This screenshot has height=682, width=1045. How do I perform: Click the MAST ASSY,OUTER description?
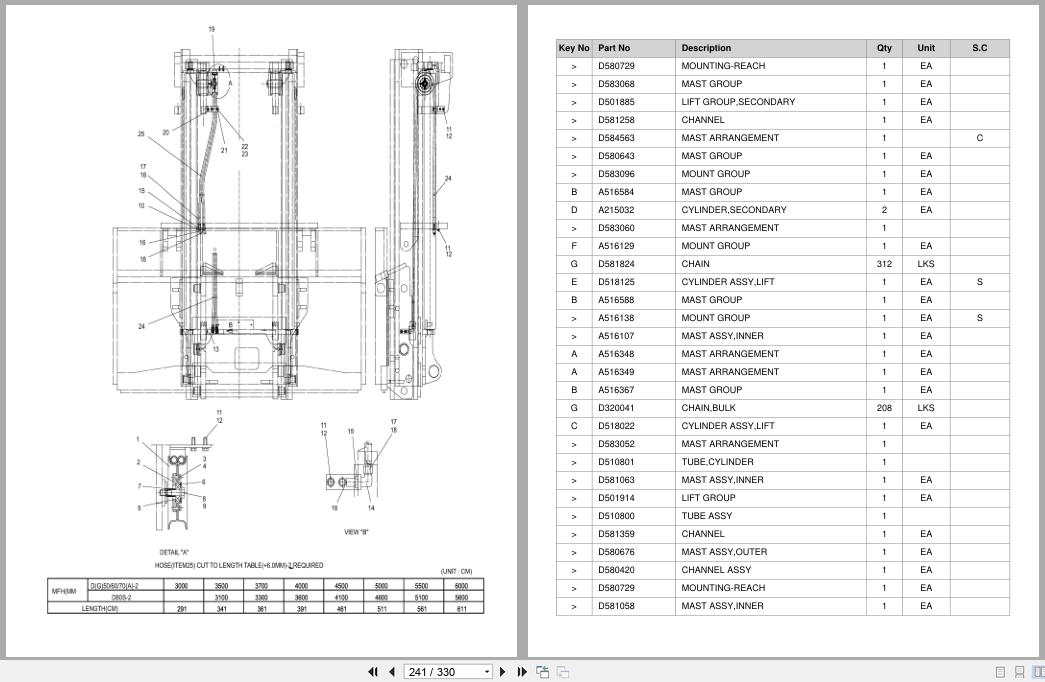click(724, 552)
